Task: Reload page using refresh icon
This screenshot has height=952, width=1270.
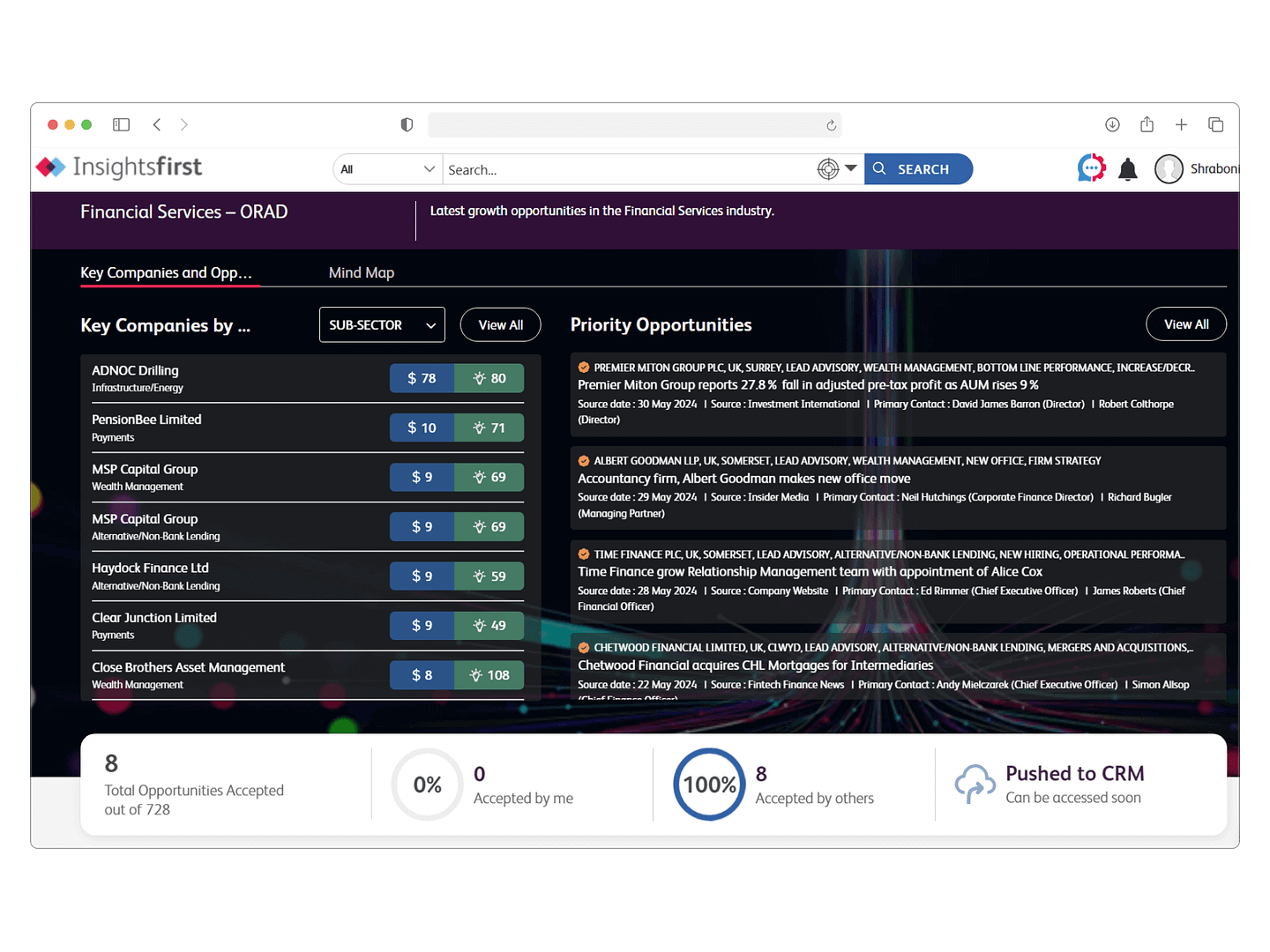Action: coord(831,125)
